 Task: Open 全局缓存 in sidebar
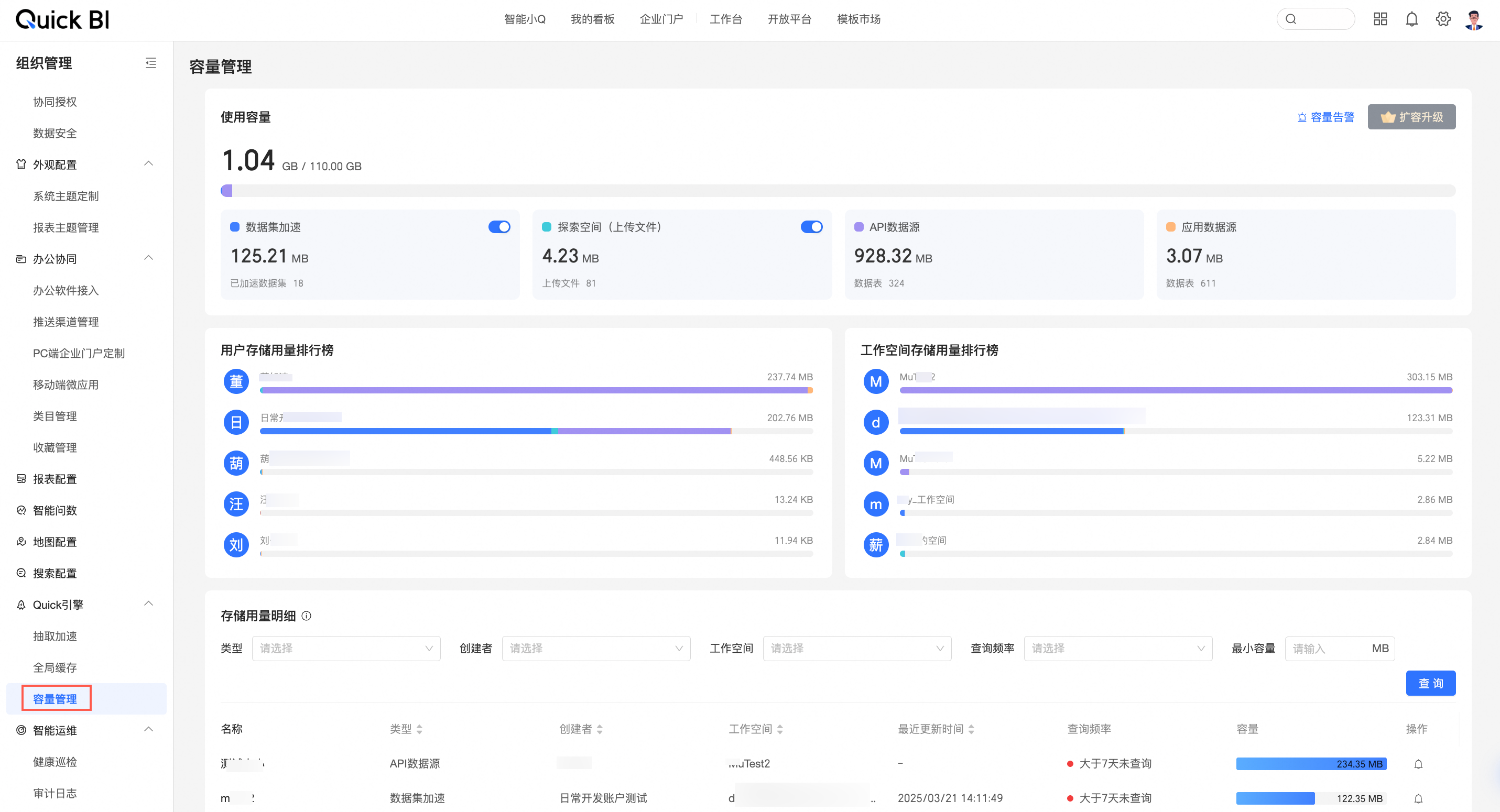pyautogui.click(x=55, y=667)
